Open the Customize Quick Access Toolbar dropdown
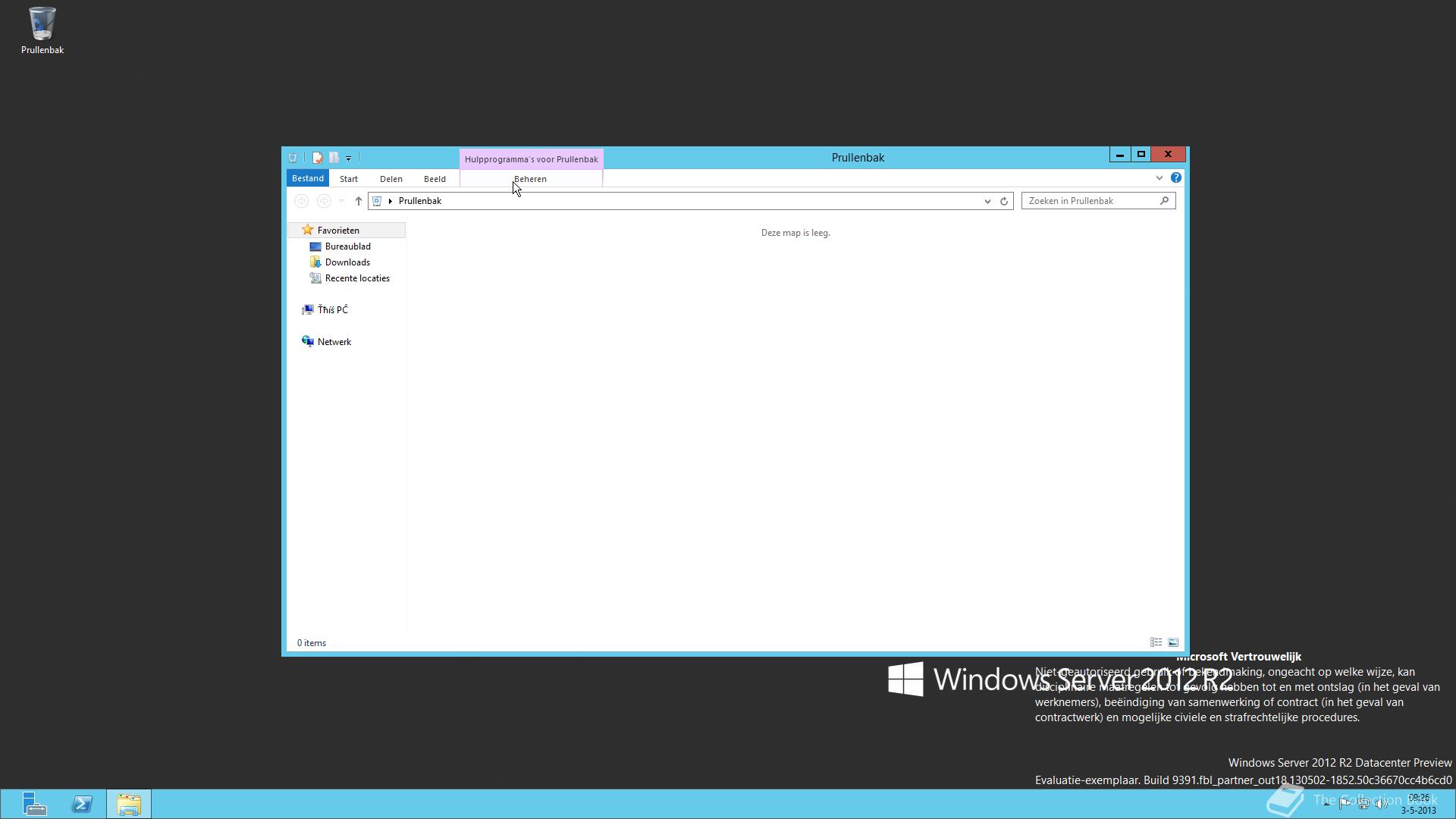Image resolution: width=1456 pixels, height=819 pixels. (348, 158)
